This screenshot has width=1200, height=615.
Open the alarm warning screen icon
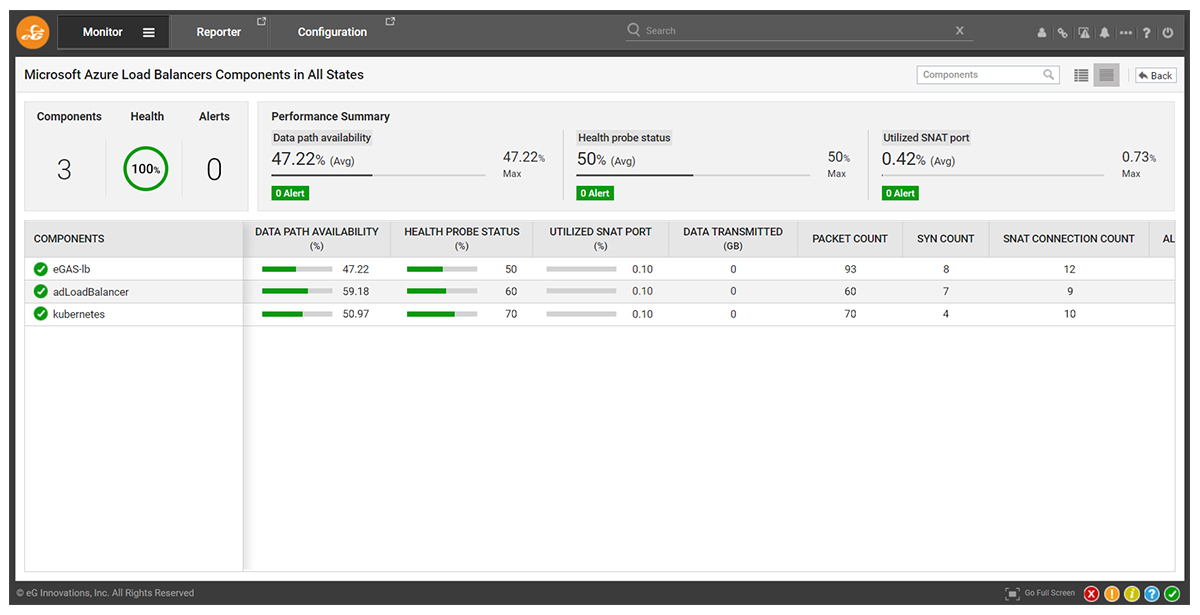[x=1084, y=33]
